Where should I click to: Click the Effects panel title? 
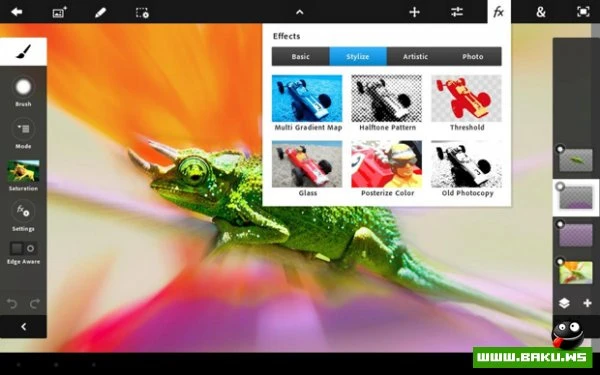tap(286, 36)
